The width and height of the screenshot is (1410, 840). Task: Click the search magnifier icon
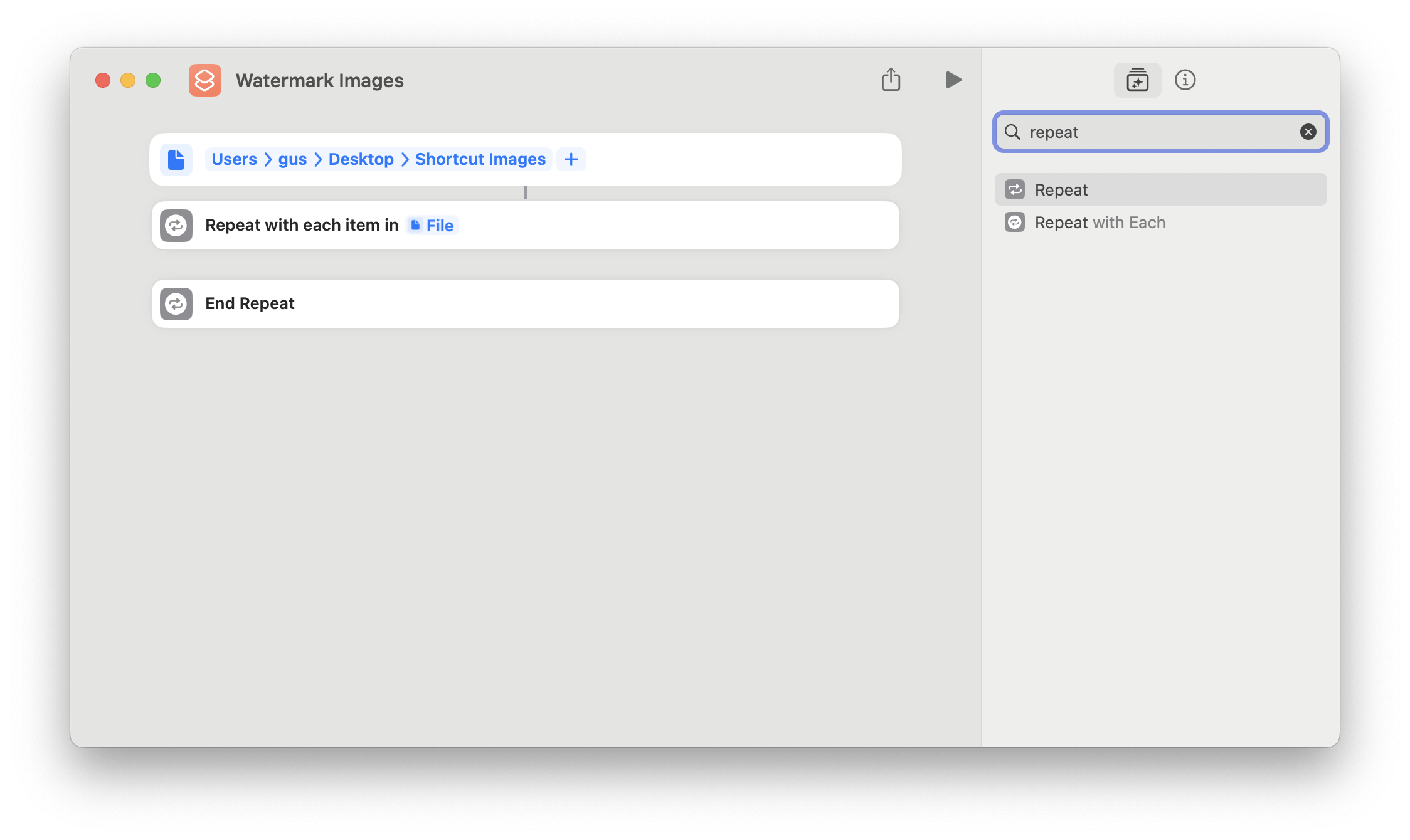[1012, 132]
